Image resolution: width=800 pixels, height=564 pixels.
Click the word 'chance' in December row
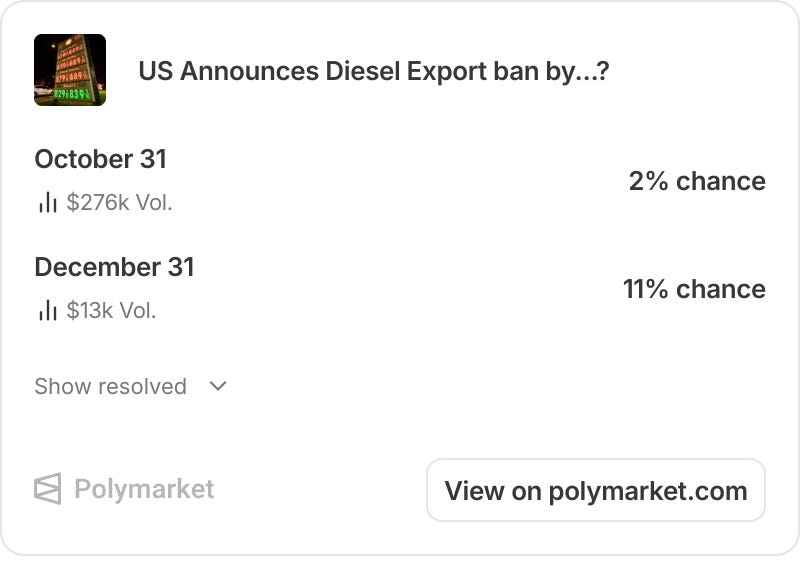tap(721, 289)
